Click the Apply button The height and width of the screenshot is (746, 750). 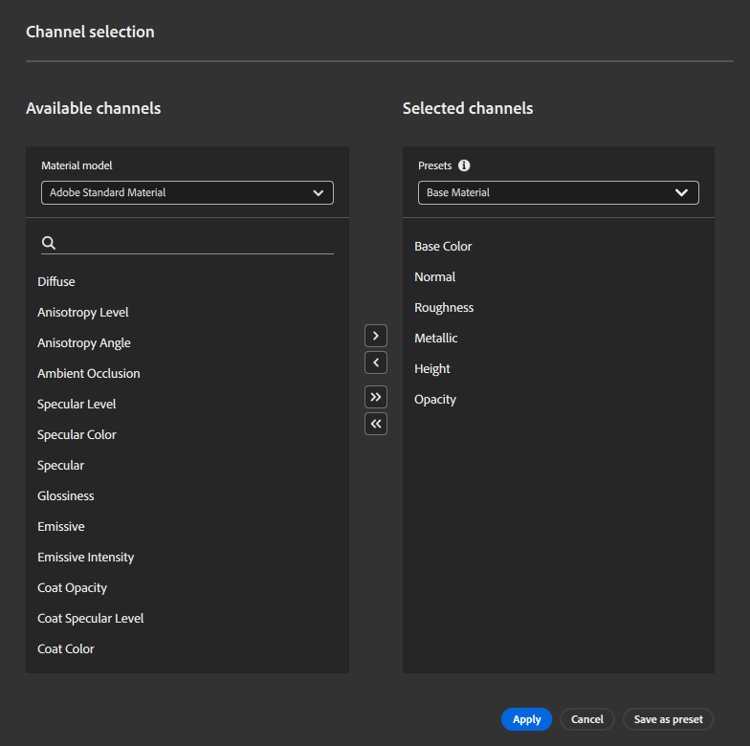pyautogui.click(x=527, y=719)
